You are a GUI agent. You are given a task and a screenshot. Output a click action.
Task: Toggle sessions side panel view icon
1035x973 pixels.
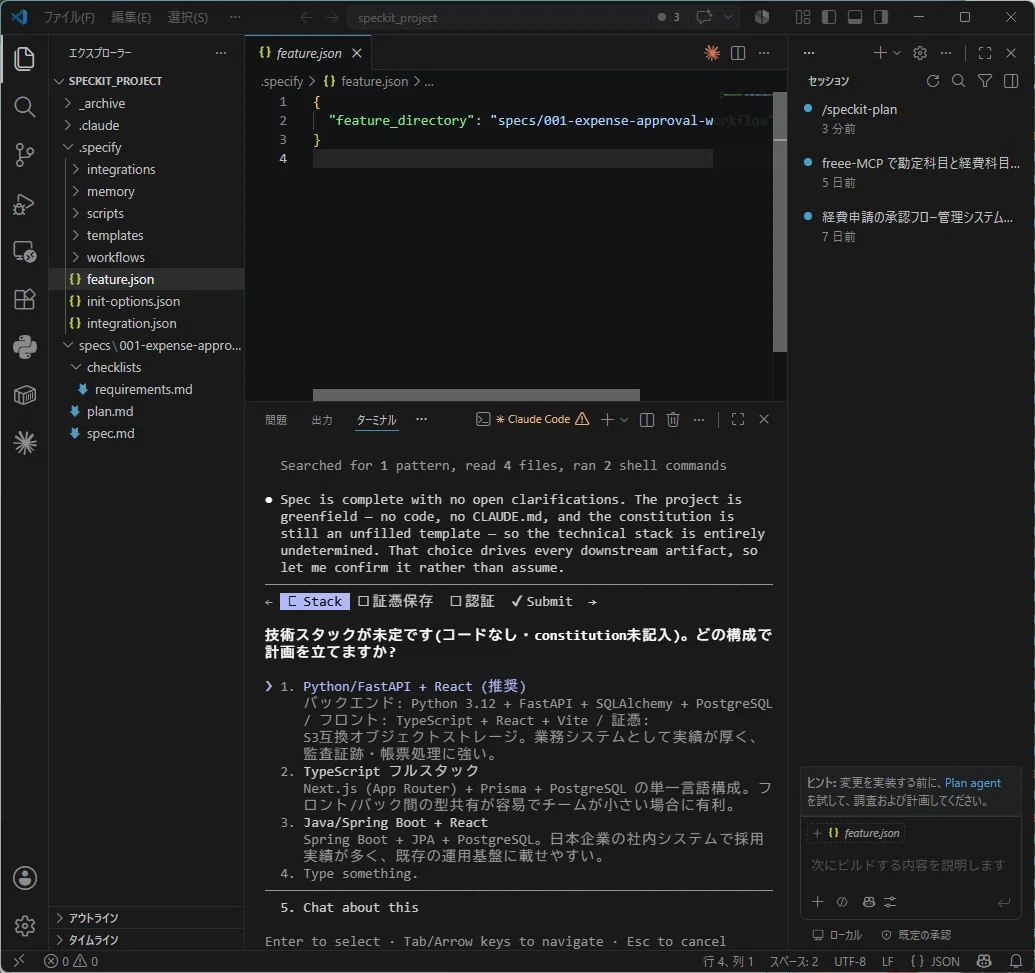point(1011,81)
